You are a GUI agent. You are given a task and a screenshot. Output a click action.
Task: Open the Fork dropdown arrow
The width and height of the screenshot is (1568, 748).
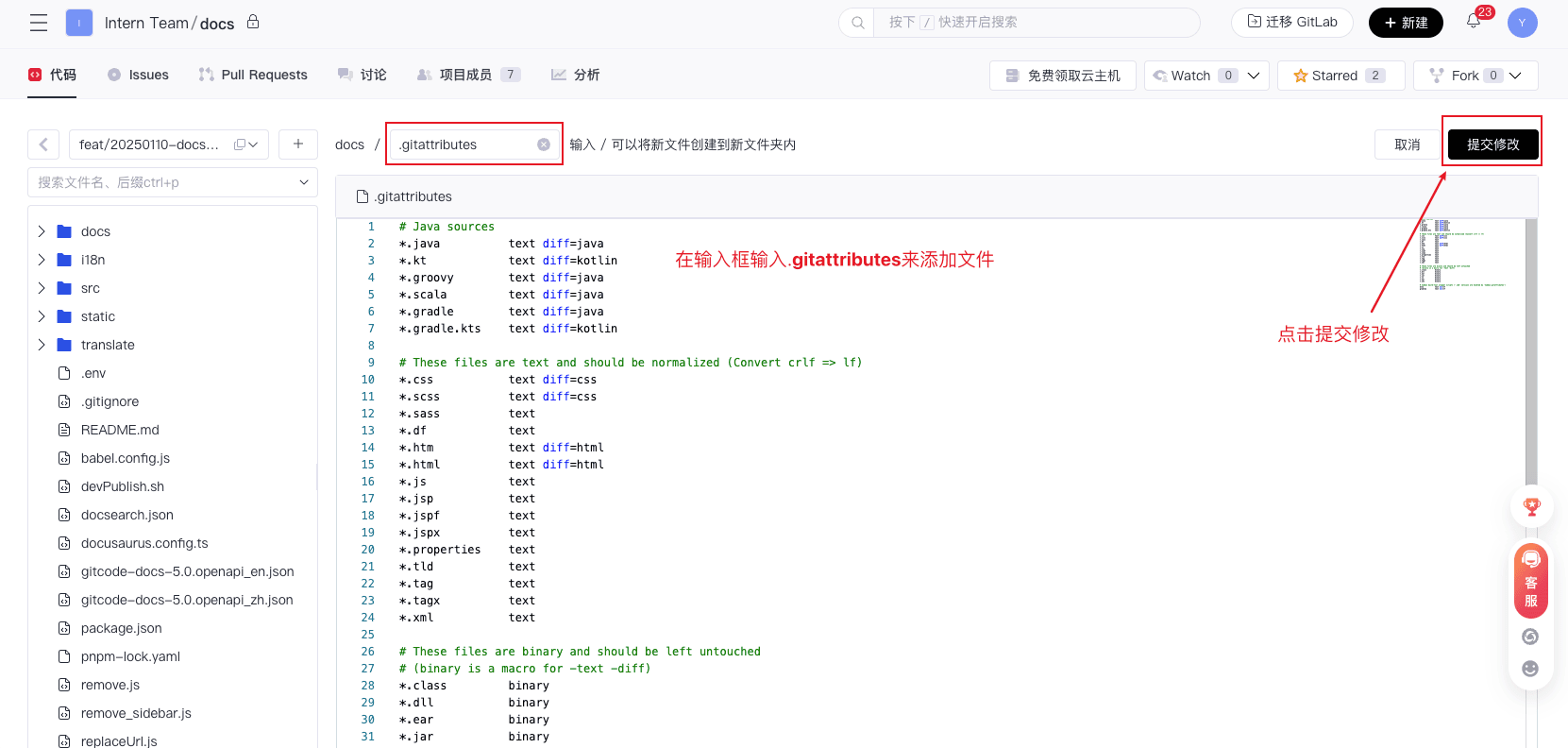click(x=1515, y=76)
